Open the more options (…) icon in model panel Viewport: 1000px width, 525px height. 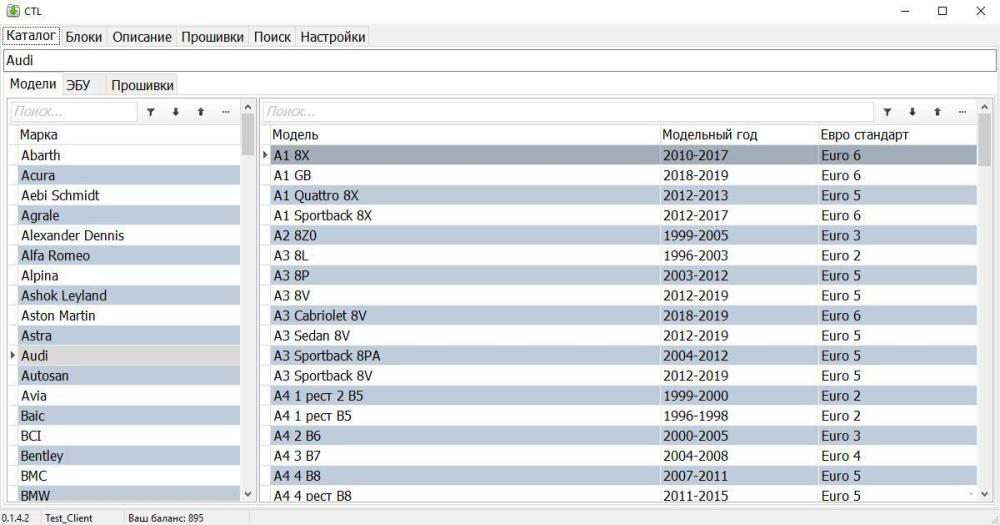tap(962, 112)
